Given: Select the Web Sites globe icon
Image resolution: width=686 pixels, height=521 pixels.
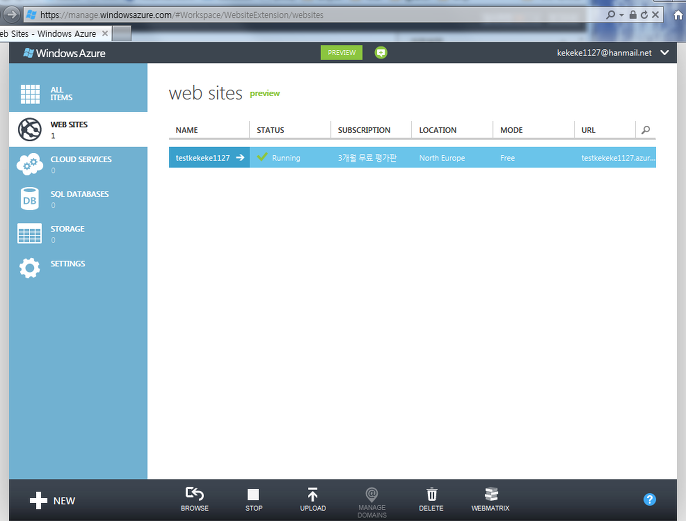Looking at the screenshot, I should (30, 129).
